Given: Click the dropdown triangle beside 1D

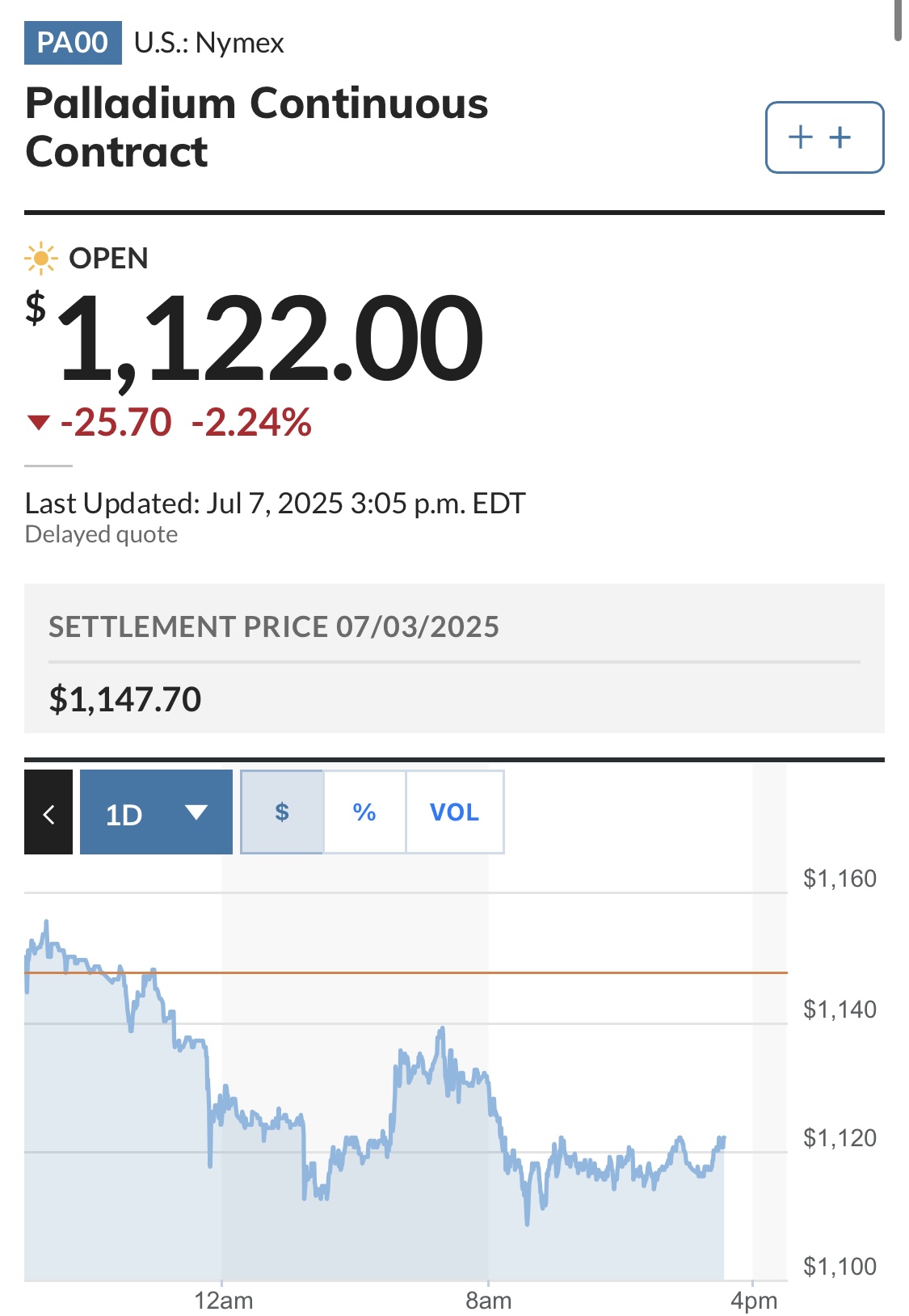Looking at the screenshot, I should (196, 812).
